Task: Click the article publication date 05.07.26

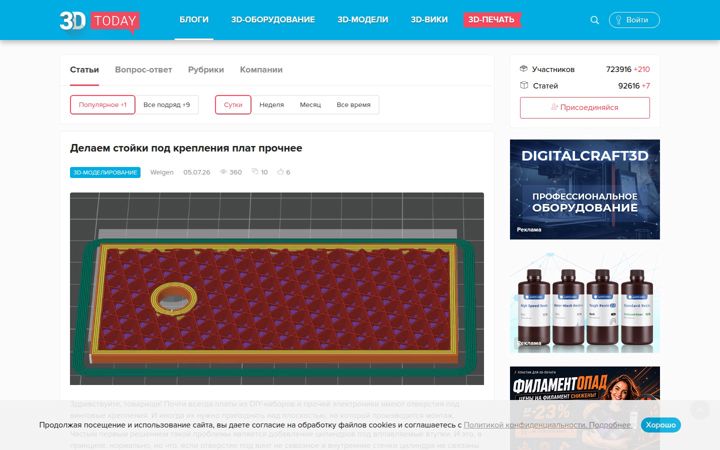Action: point(197,172)
